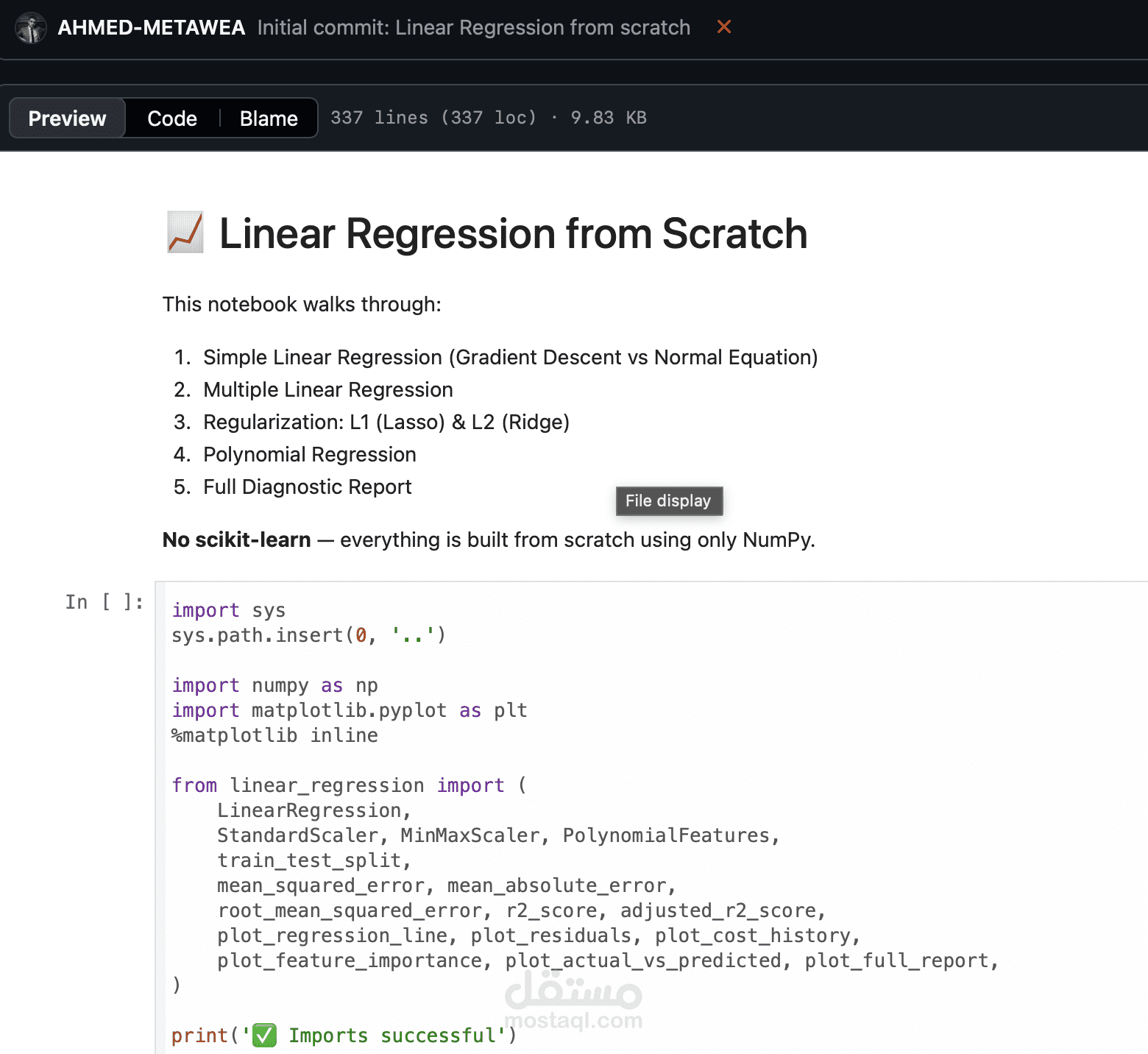Click the Multiple Linear Regression list item
The width and height of the screenshot is (1148, 1054).
[327, 389]
